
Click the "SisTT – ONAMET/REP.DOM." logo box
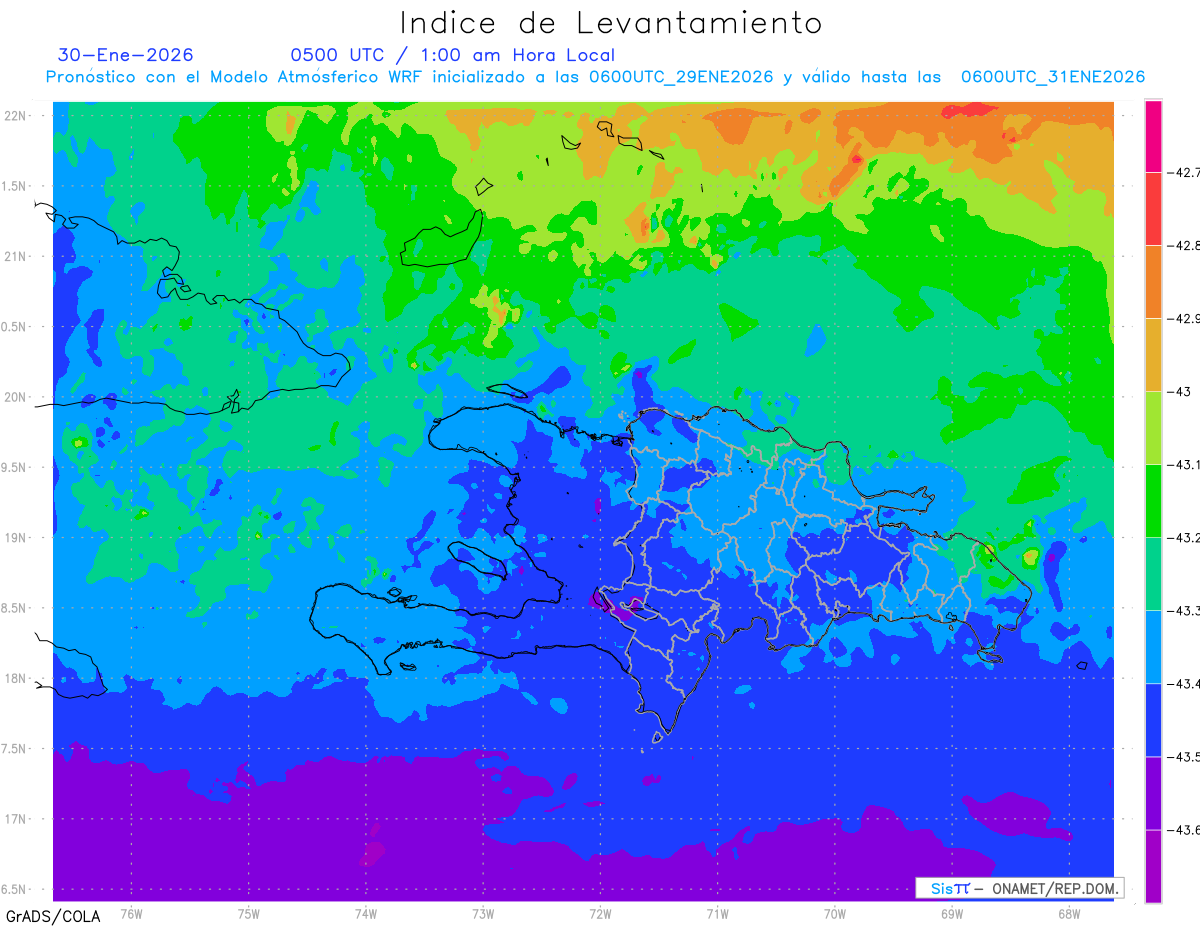point(1019,888)
